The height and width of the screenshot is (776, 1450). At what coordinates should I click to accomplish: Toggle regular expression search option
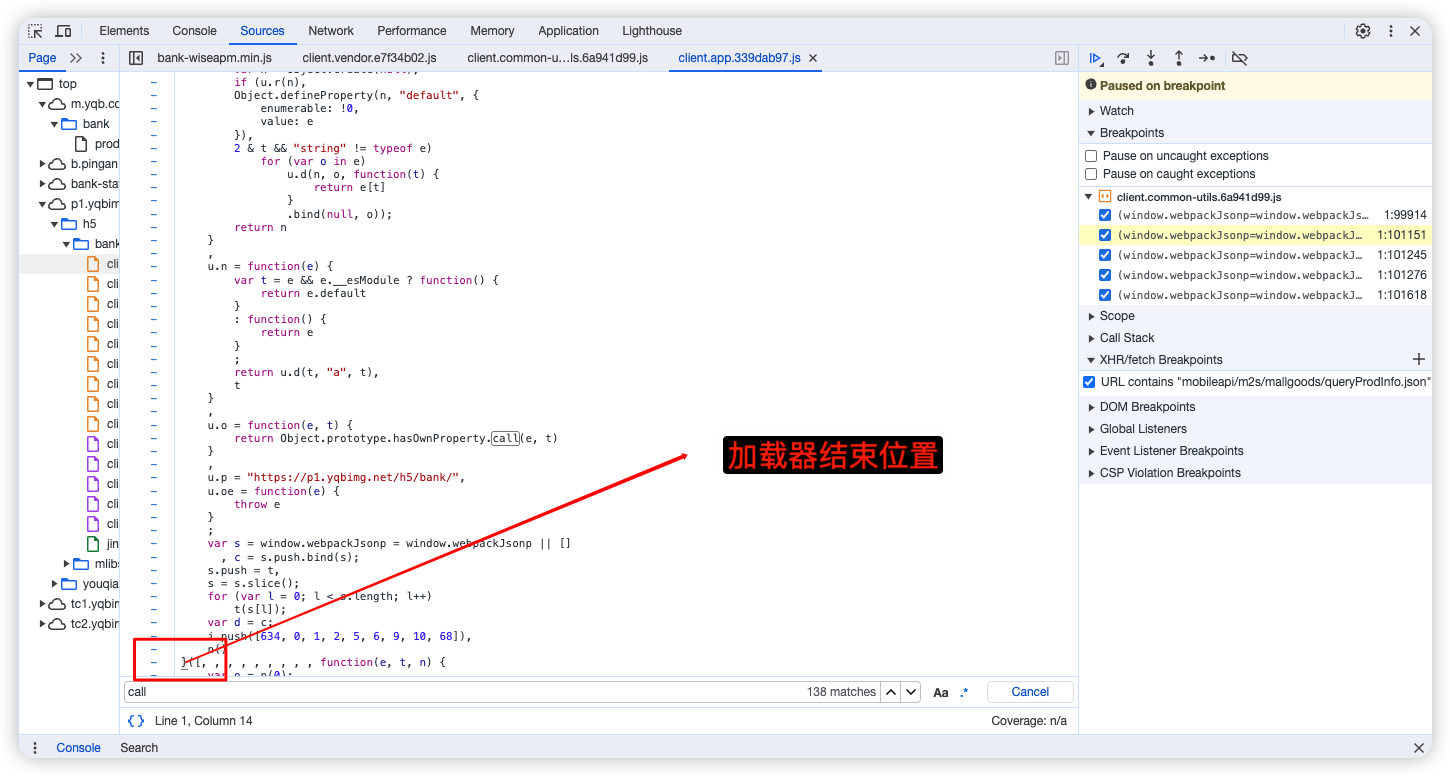pos(964,692)
